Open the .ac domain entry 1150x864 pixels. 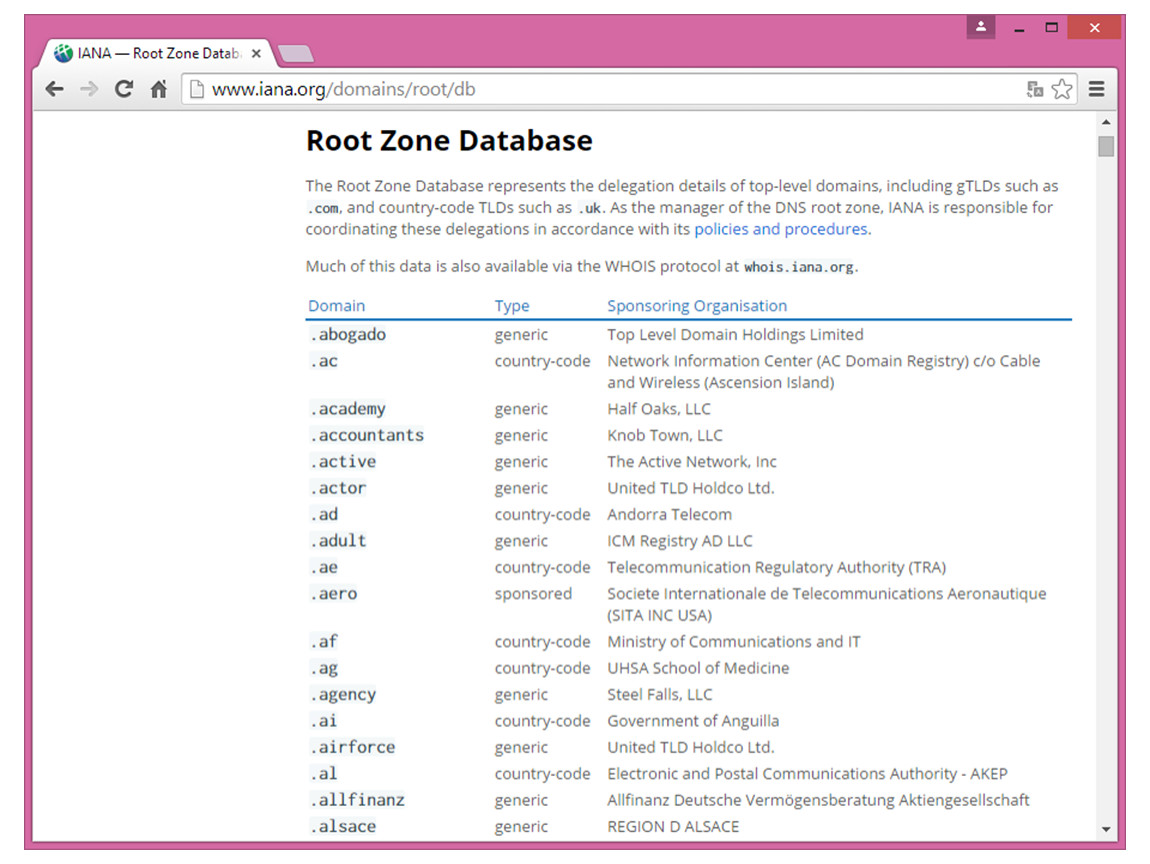click(323, 361)
